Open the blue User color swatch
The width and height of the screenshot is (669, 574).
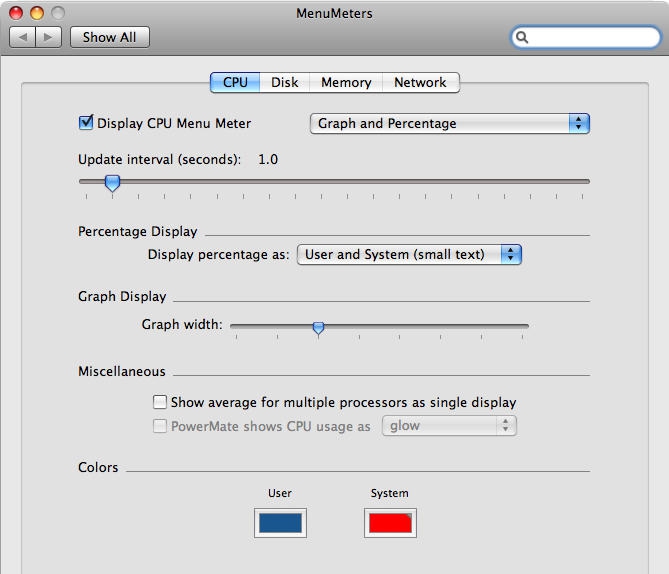coord(280,523)
